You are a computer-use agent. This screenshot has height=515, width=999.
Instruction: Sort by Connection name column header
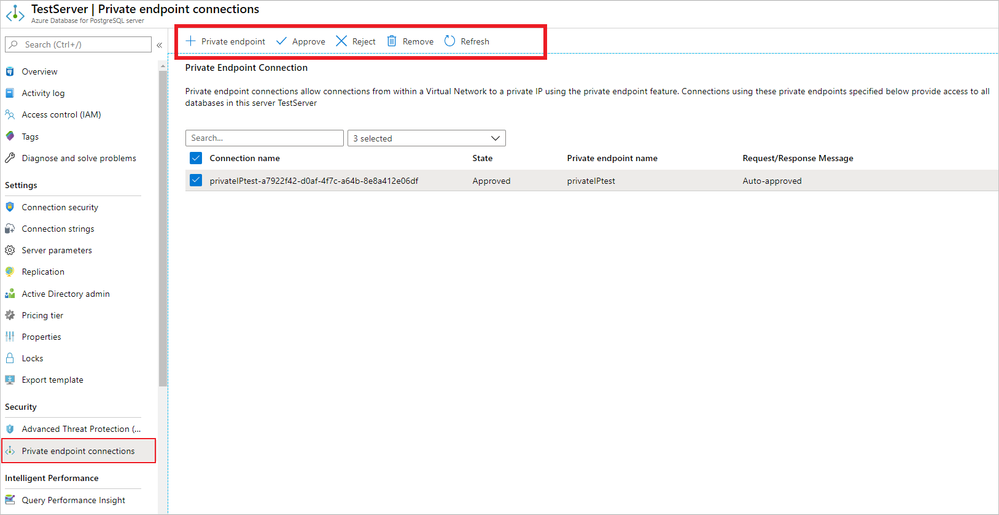coord(245,158)
